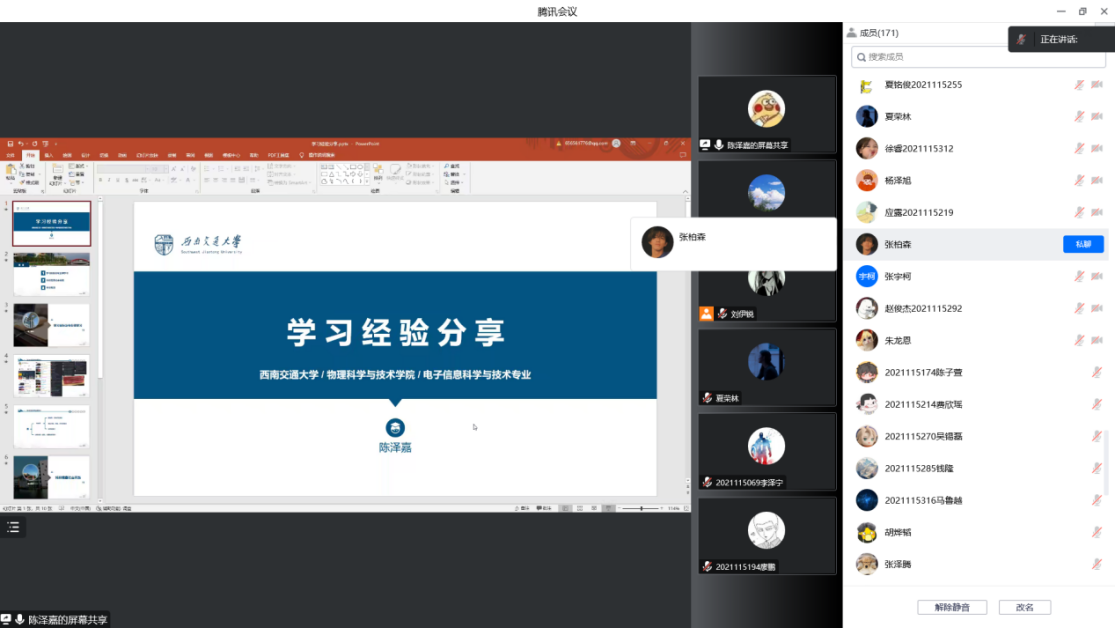Click the member list vertical scrollbar
1115x628 pixels.
pyautogui.click(x=1106, y=460)
